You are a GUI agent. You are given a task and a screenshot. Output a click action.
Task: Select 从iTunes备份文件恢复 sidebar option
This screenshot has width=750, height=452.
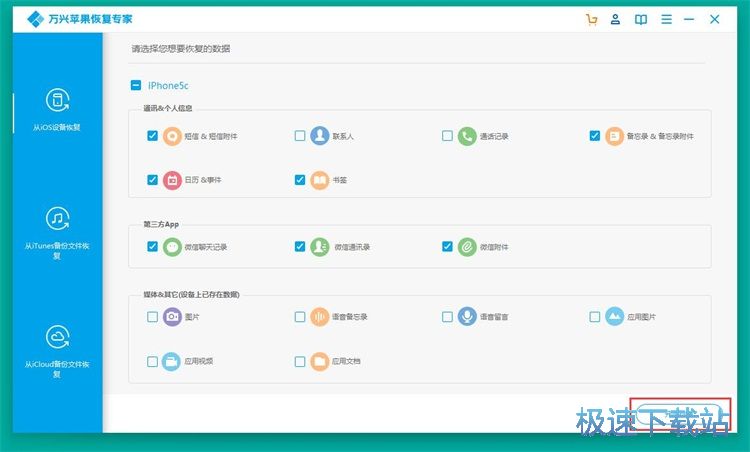(57, 233)
